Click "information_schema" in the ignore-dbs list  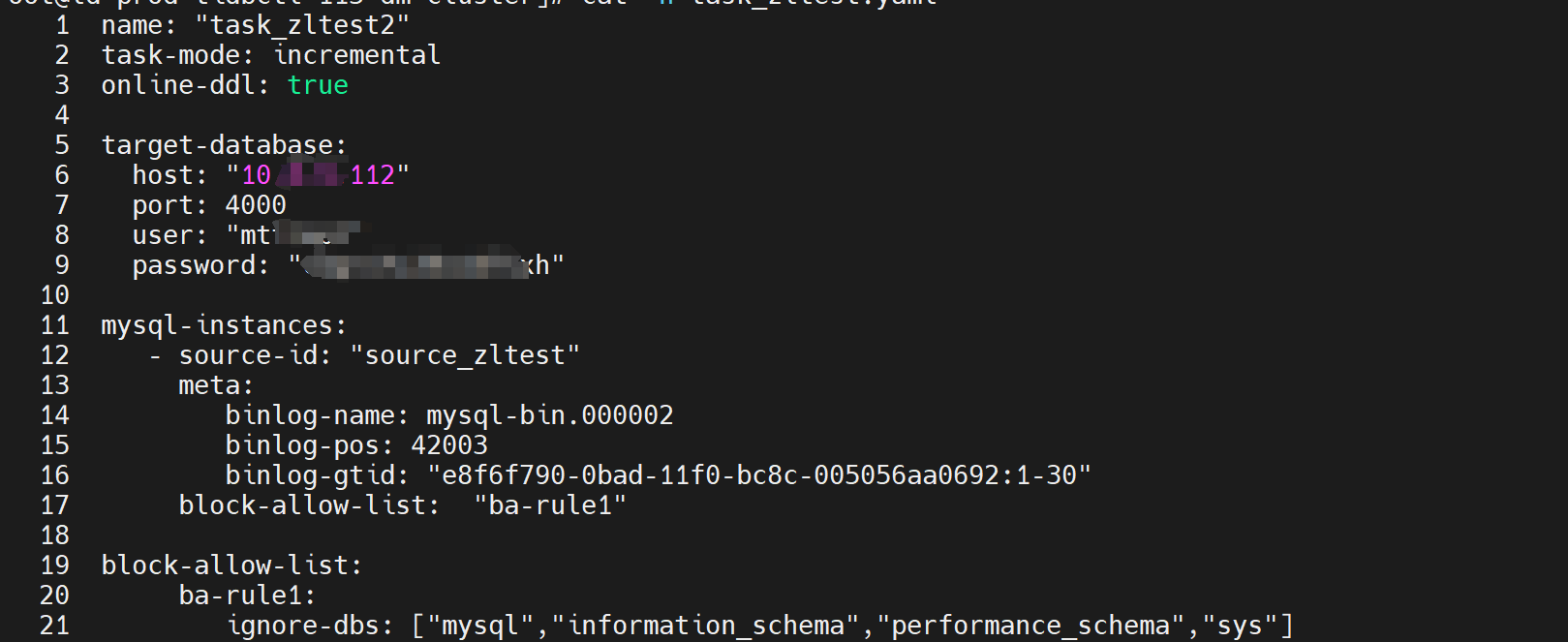point(705,626)
